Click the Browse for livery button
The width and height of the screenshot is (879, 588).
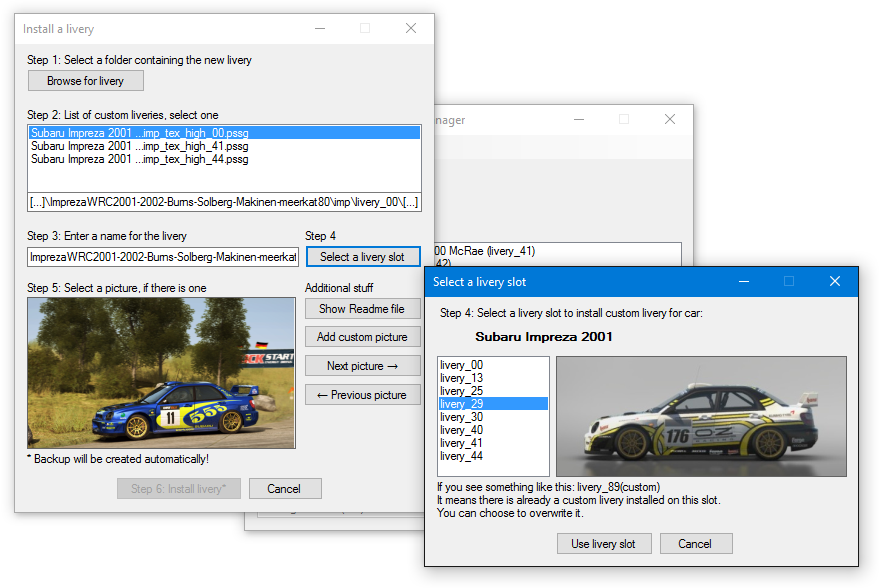tap(86, 81)
